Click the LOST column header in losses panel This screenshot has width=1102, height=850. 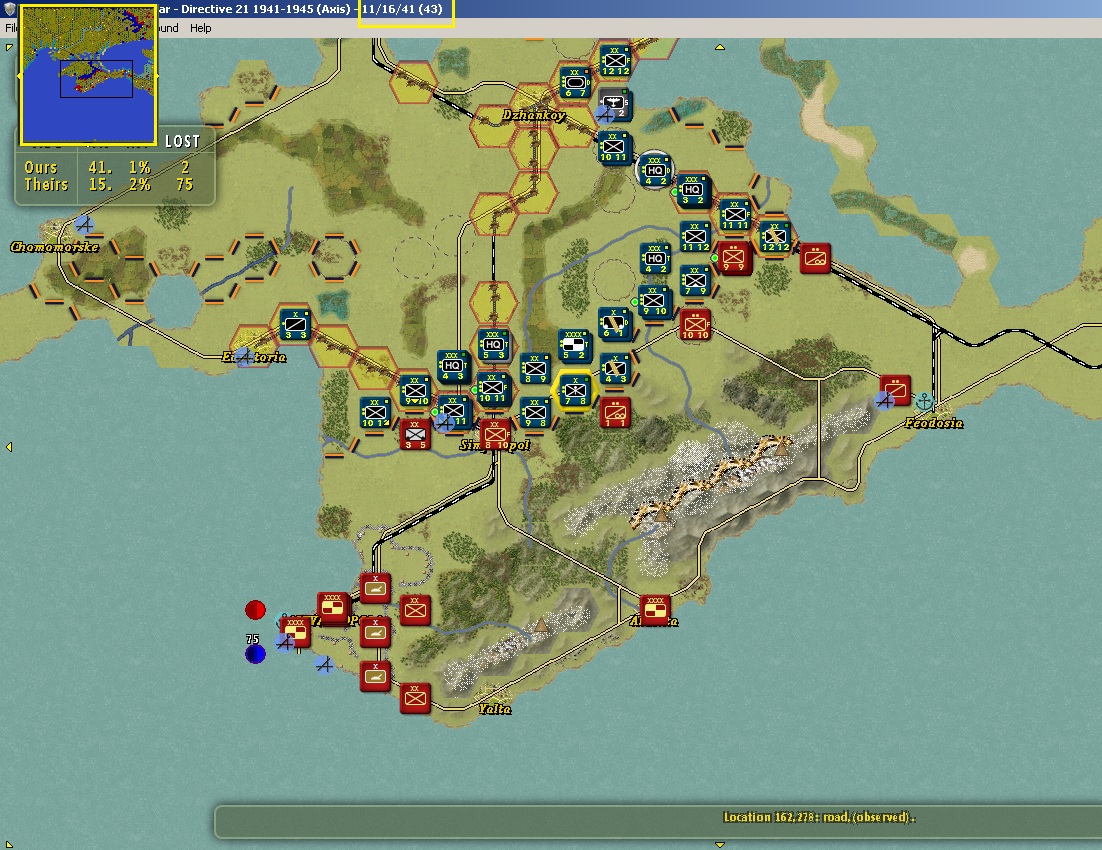182,141
